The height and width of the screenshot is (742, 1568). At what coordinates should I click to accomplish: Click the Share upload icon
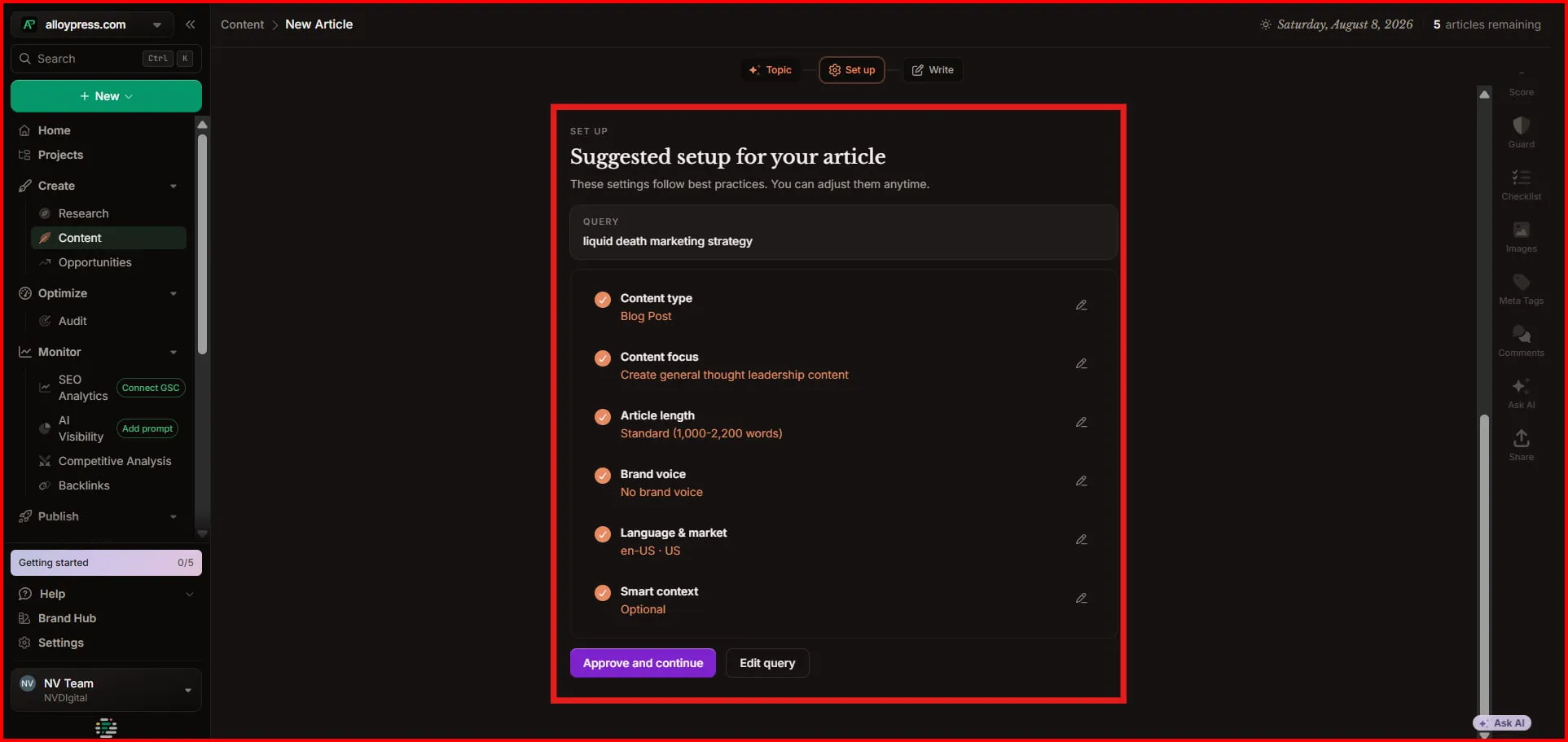(1521, 444)
